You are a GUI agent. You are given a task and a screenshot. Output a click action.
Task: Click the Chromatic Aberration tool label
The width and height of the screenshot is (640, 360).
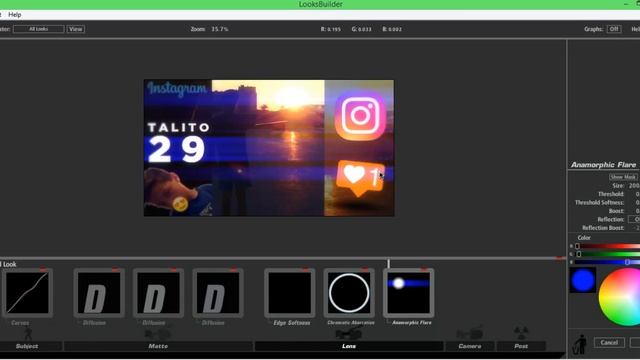coord(351,323)
